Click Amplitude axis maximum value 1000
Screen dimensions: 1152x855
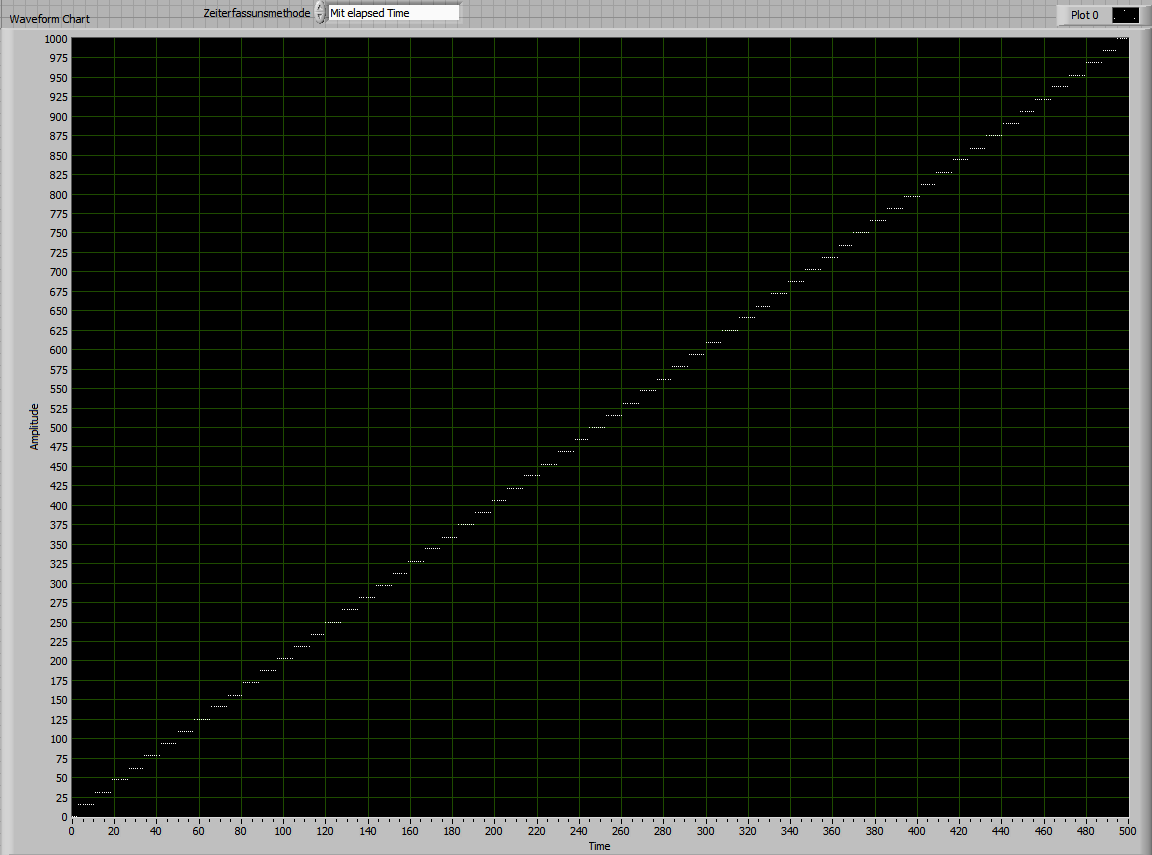tap(56, 39)
